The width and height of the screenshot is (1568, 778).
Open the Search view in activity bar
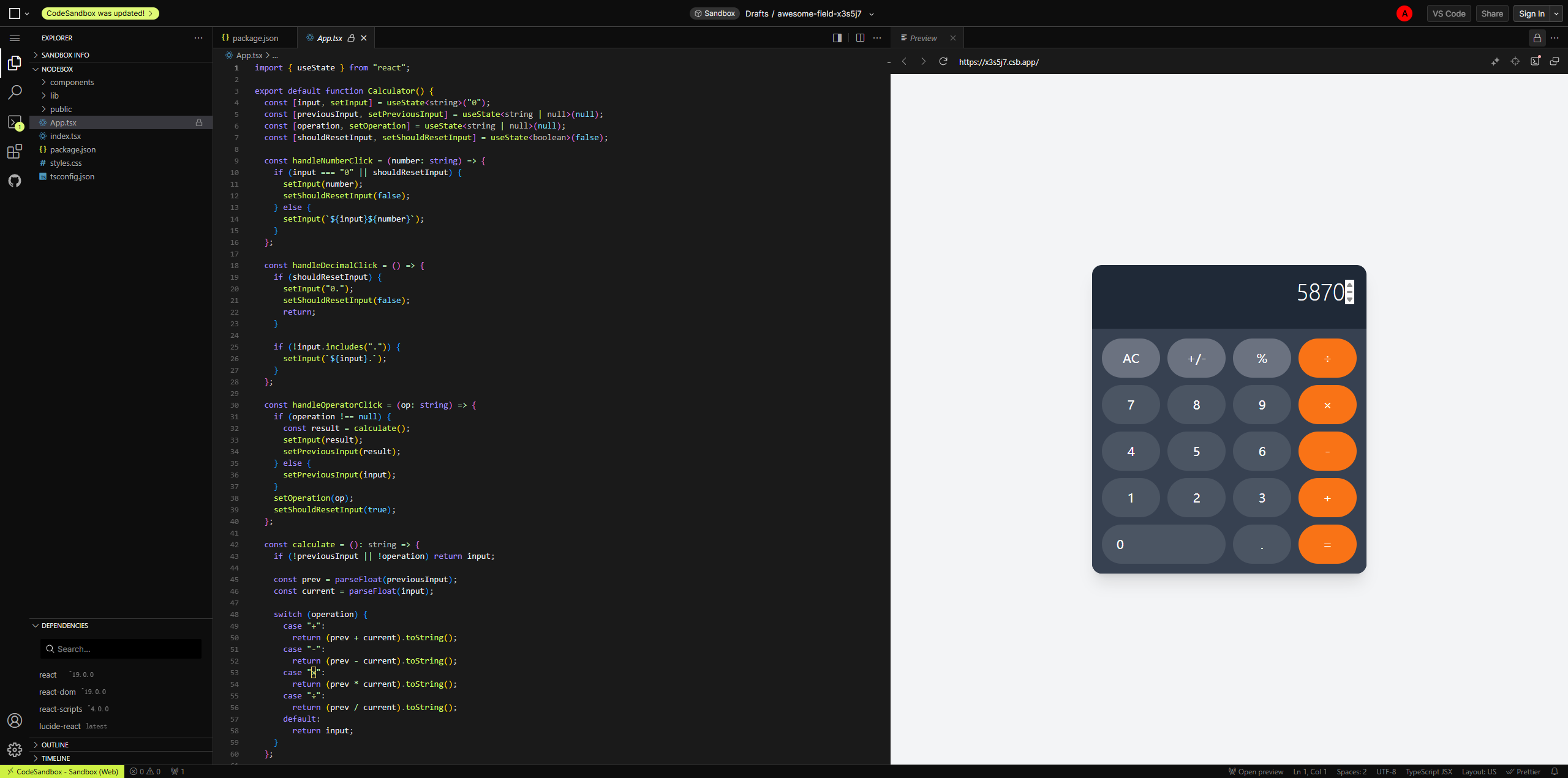(x=15, y=92)
